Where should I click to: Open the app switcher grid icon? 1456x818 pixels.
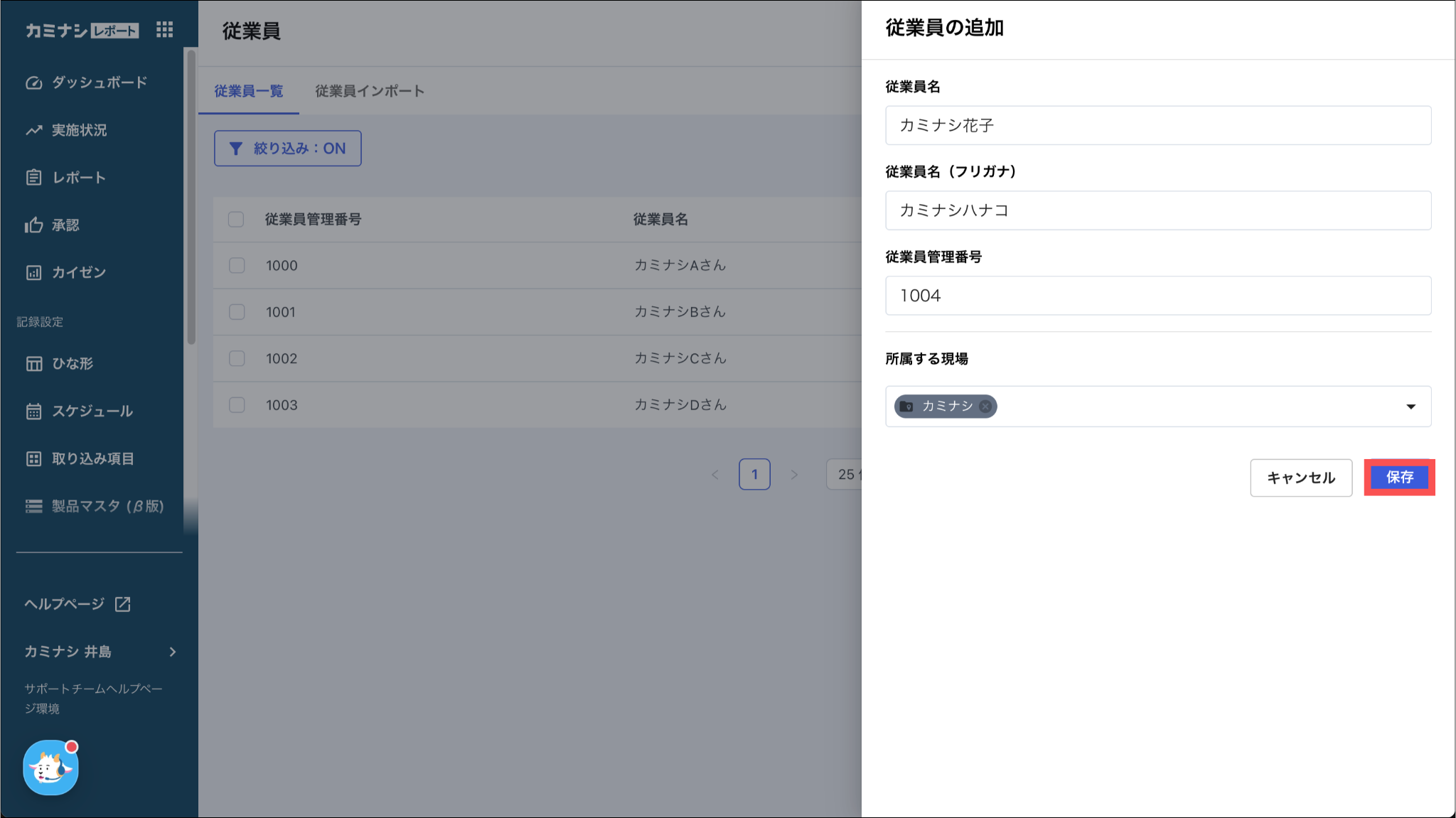tap(164, 30)
